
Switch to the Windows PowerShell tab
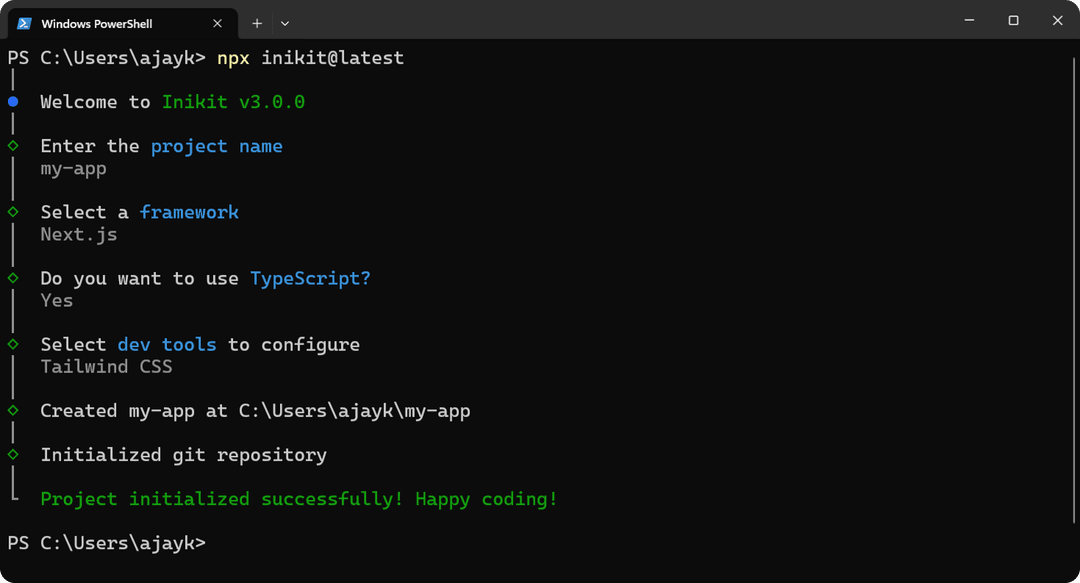point(110,22)
